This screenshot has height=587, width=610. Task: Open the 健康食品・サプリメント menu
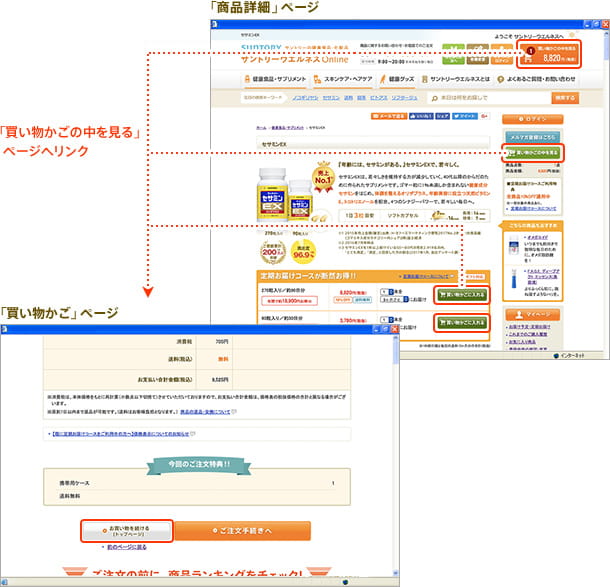[275, 79]
